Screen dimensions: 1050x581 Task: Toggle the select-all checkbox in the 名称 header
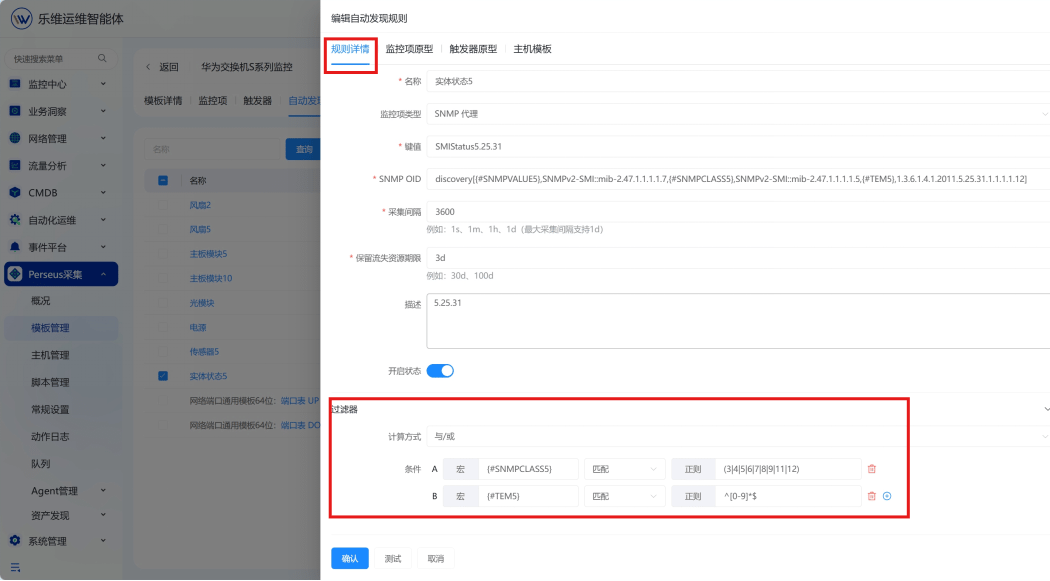163,180
